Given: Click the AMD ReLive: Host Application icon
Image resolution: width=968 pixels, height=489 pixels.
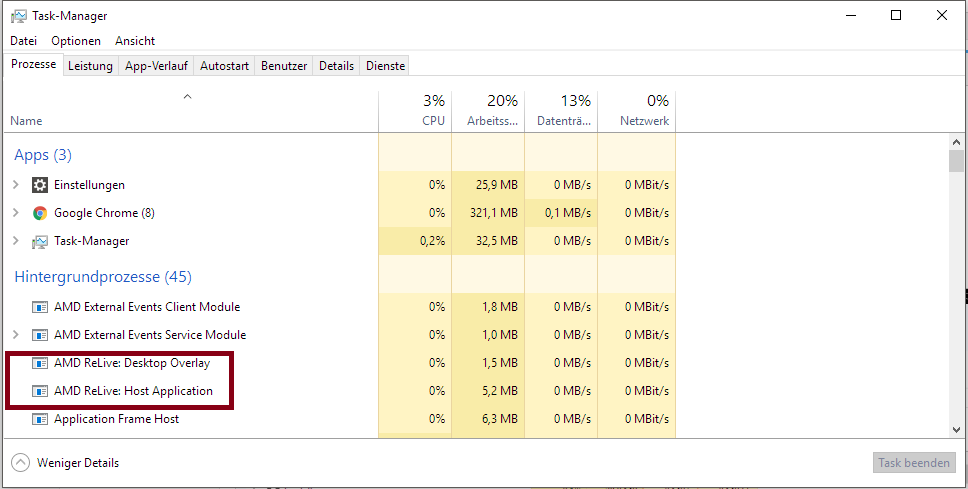Looking at the screenshot, I should point(40,391).
